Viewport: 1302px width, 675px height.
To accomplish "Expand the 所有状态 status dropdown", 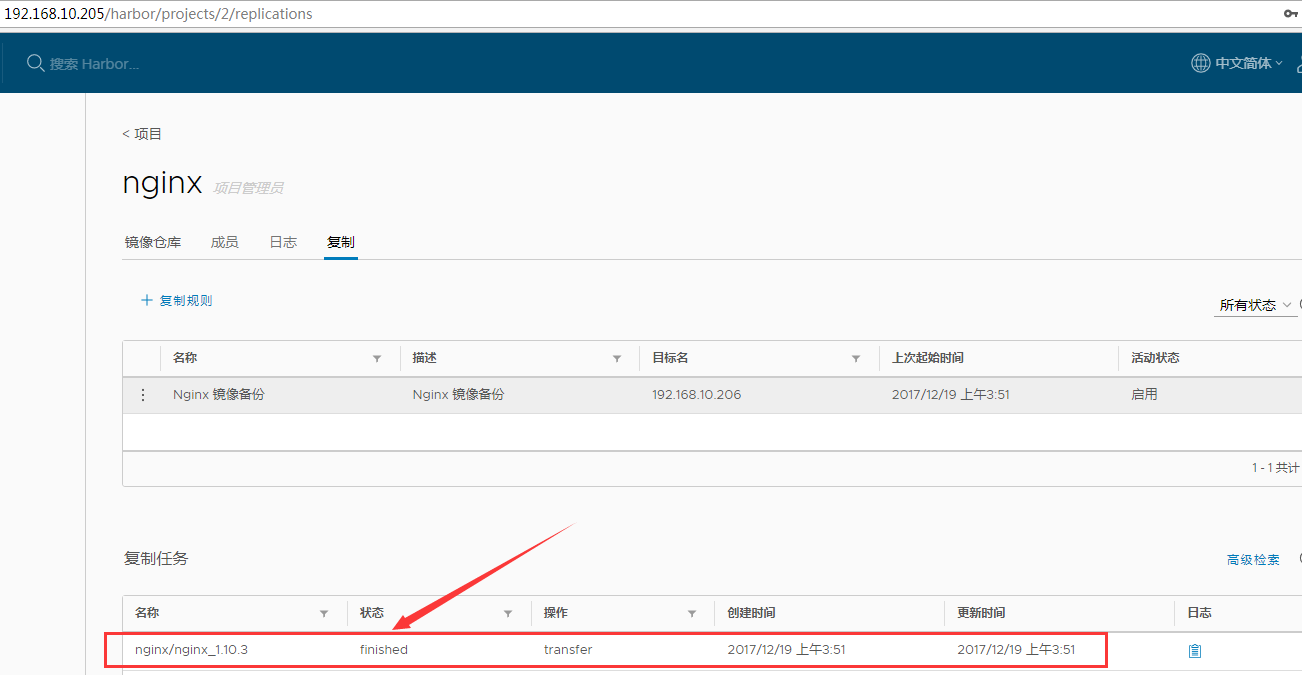I will point(1256,305).
